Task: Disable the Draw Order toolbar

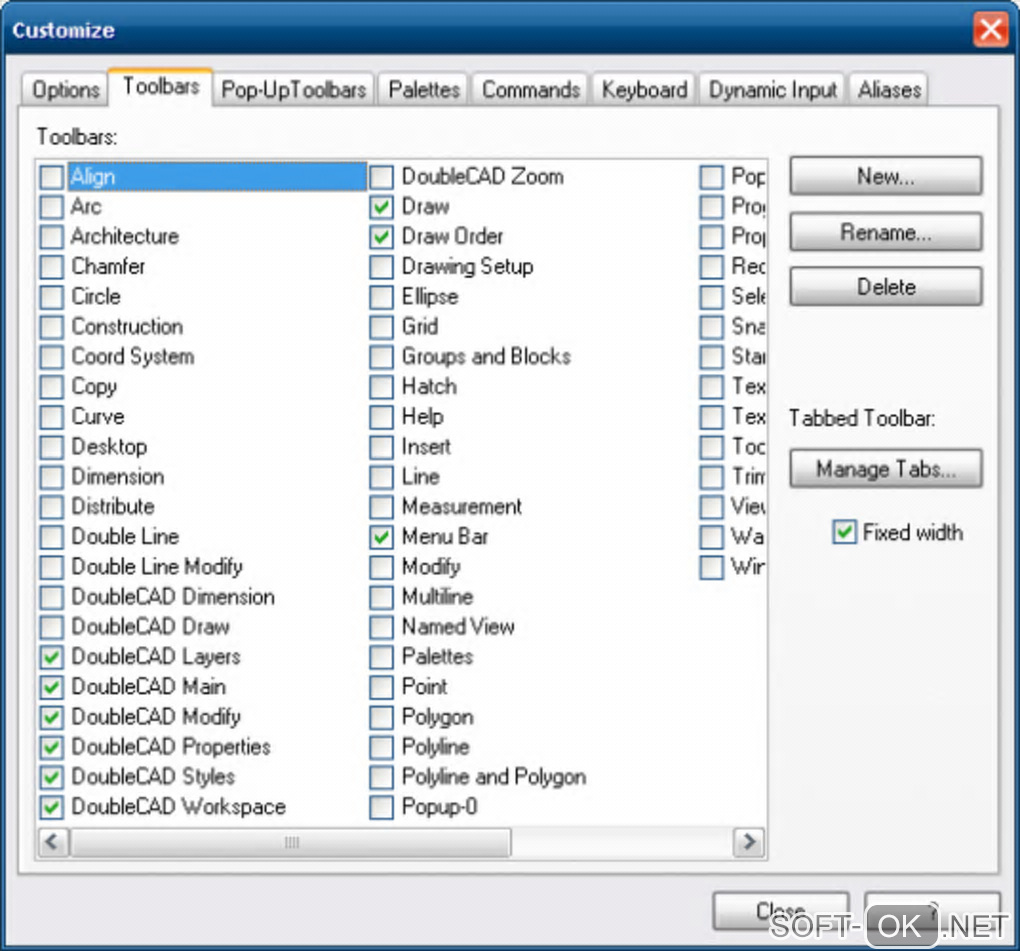Action: coord(382,237)
